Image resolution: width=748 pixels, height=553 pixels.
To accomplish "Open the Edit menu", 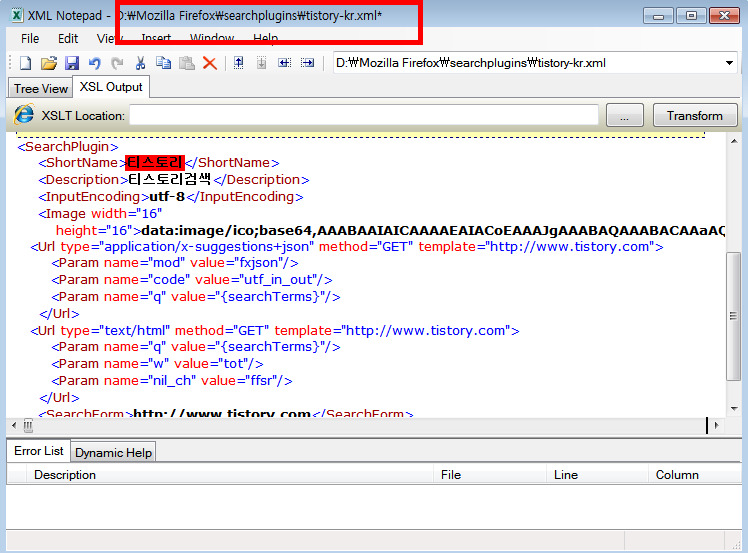I will (x=68, y=38).
